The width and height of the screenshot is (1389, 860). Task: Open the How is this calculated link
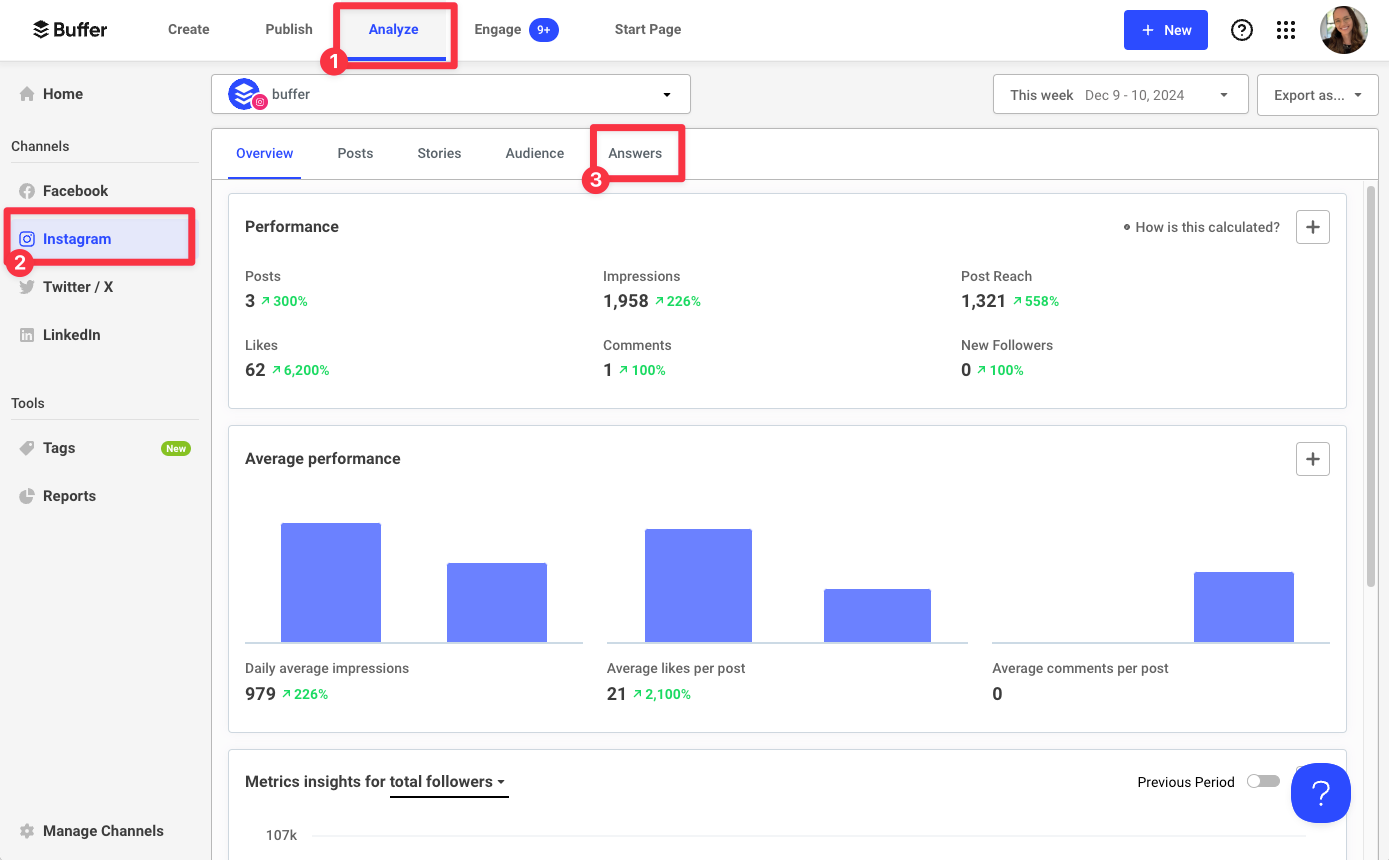[x=1207, y=227]
